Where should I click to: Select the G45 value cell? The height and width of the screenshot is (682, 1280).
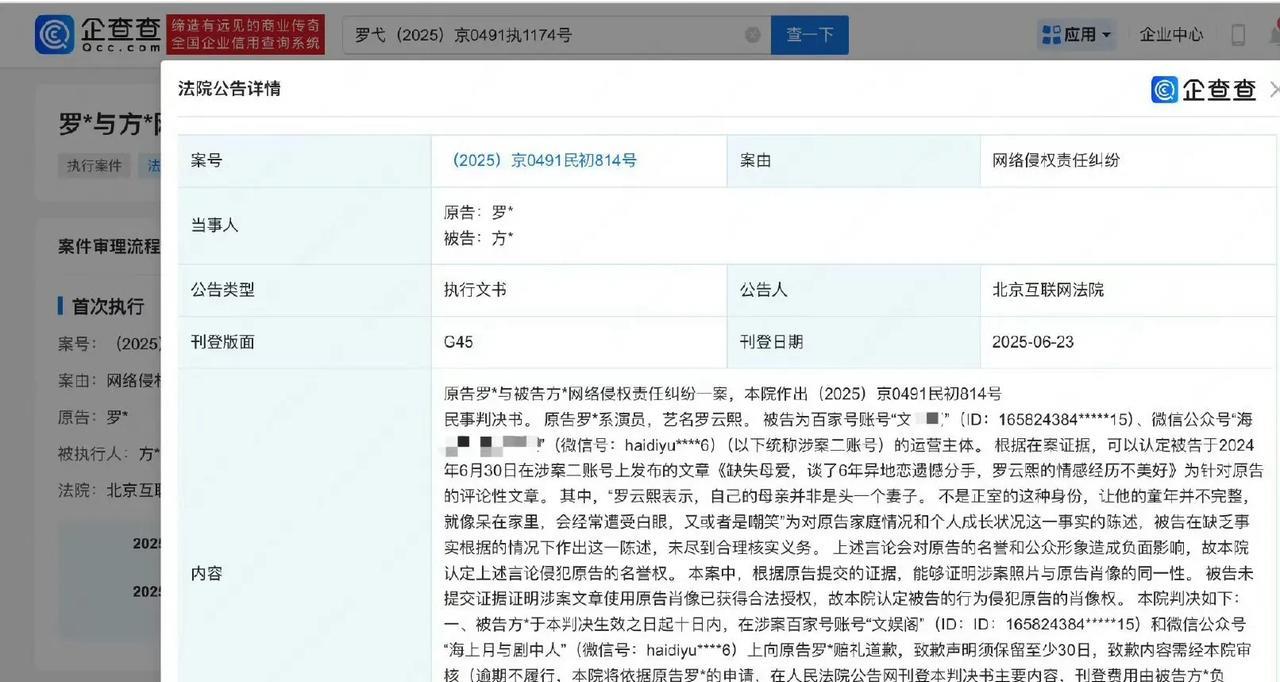pyautogui.click(x=579, y=342)
